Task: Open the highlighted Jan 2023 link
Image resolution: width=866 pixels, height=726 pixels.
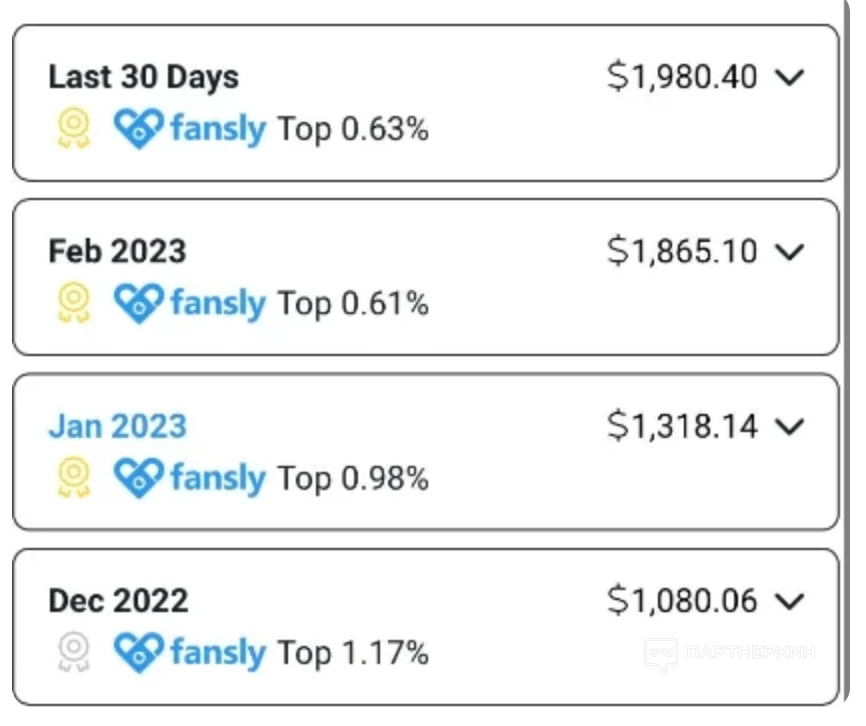Action: coord(117,426)
